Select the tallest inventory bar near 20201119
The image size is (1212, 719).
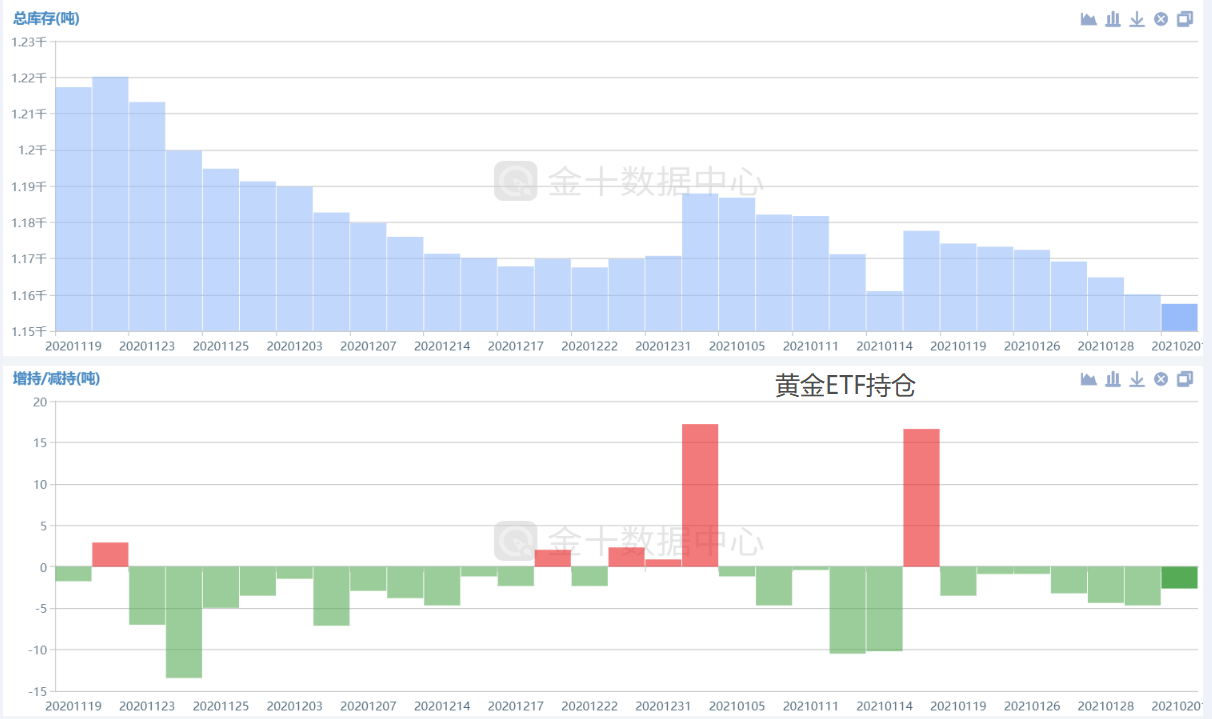110,204
